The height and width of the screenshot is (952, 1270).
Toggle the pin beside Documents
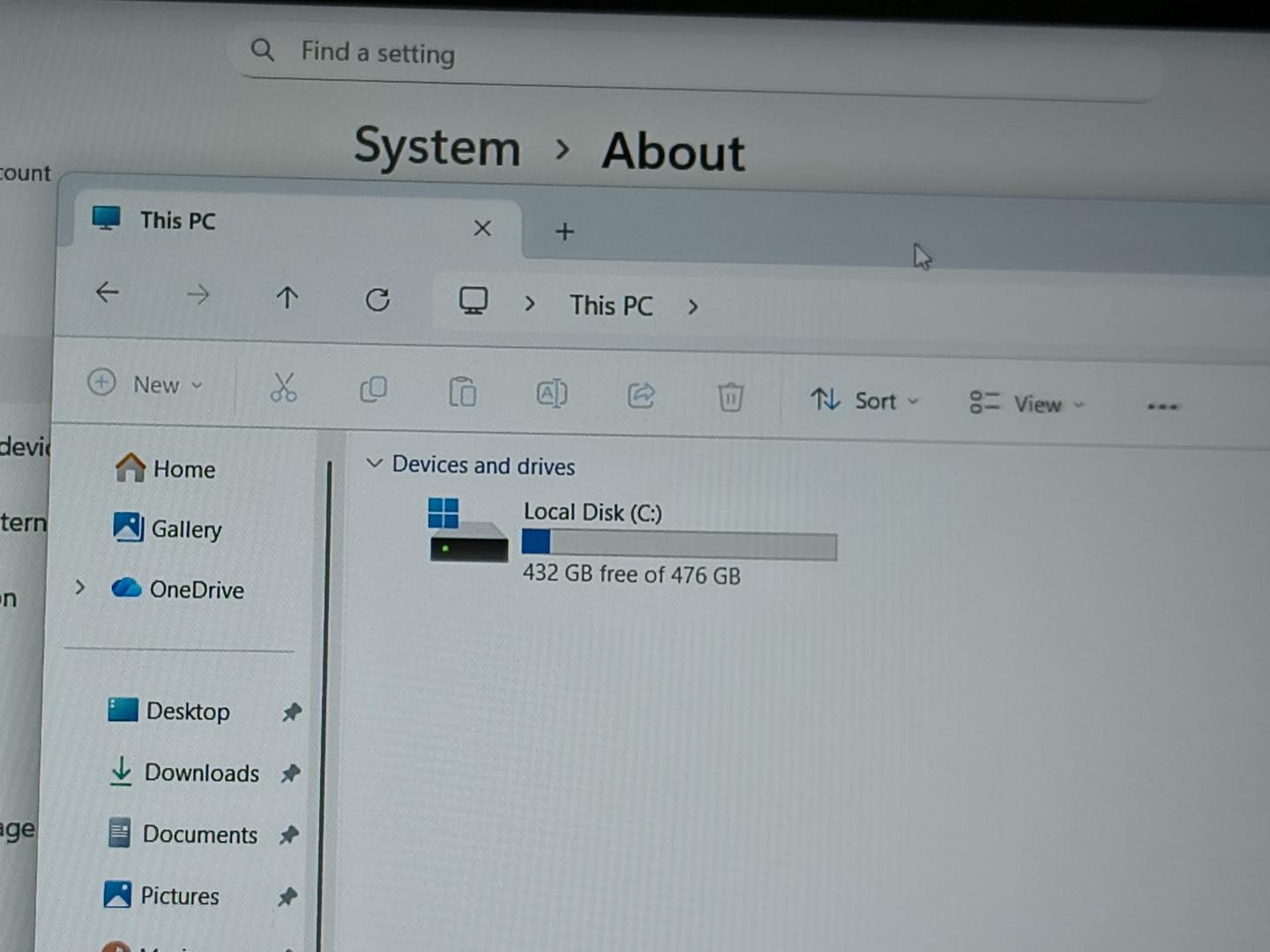[288, 835]
